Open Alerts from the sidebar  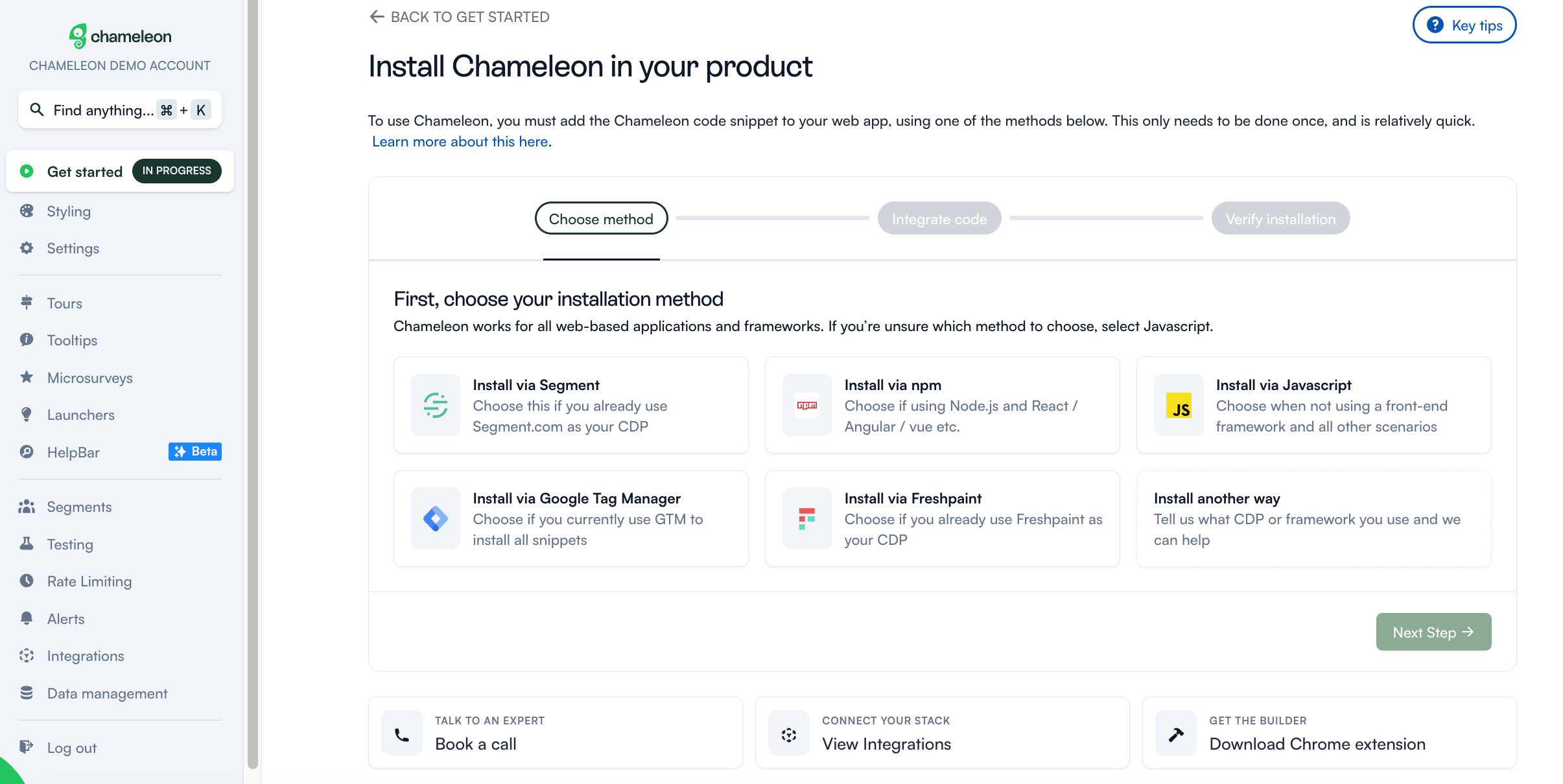(x=66, y=619)
